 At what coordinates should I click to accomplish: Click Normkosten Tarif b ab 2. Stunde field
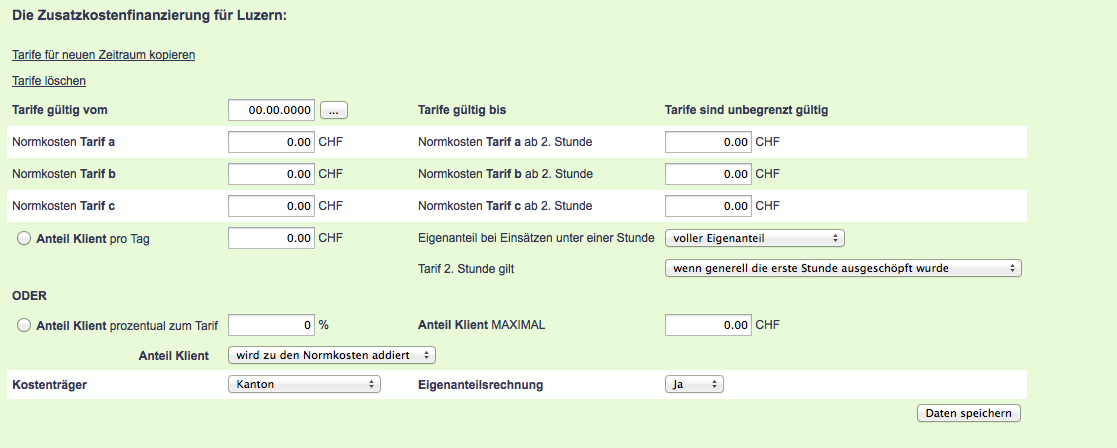pos(708,174)
